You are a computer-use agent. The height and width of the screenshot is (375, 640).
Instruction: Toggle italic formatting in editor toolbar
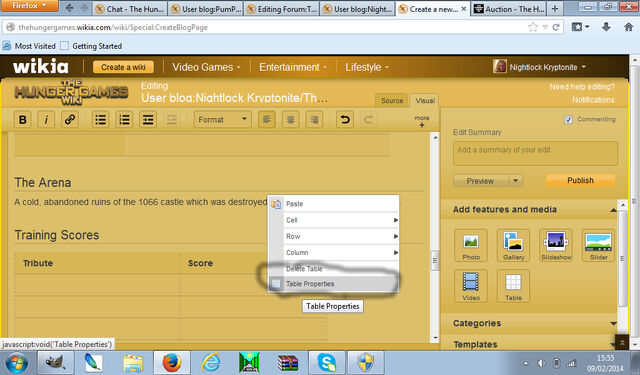(x=46, y=120)
